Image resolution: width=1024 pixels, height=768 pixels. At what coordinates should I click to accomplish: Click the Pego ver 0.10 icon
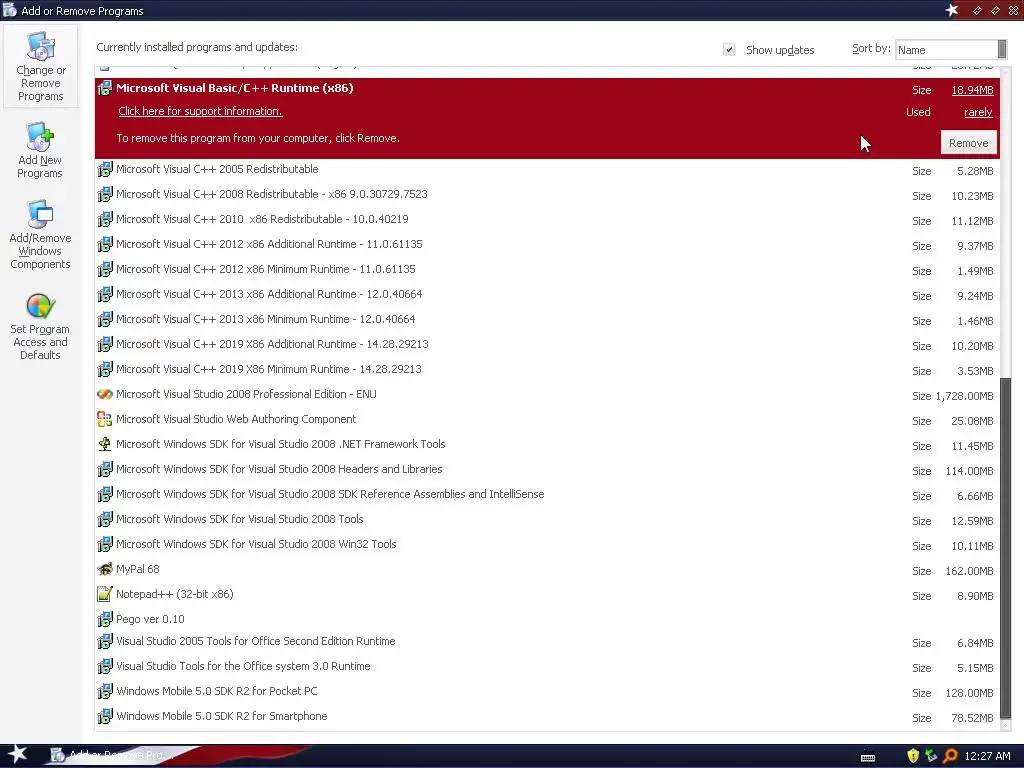coord(104,619)
